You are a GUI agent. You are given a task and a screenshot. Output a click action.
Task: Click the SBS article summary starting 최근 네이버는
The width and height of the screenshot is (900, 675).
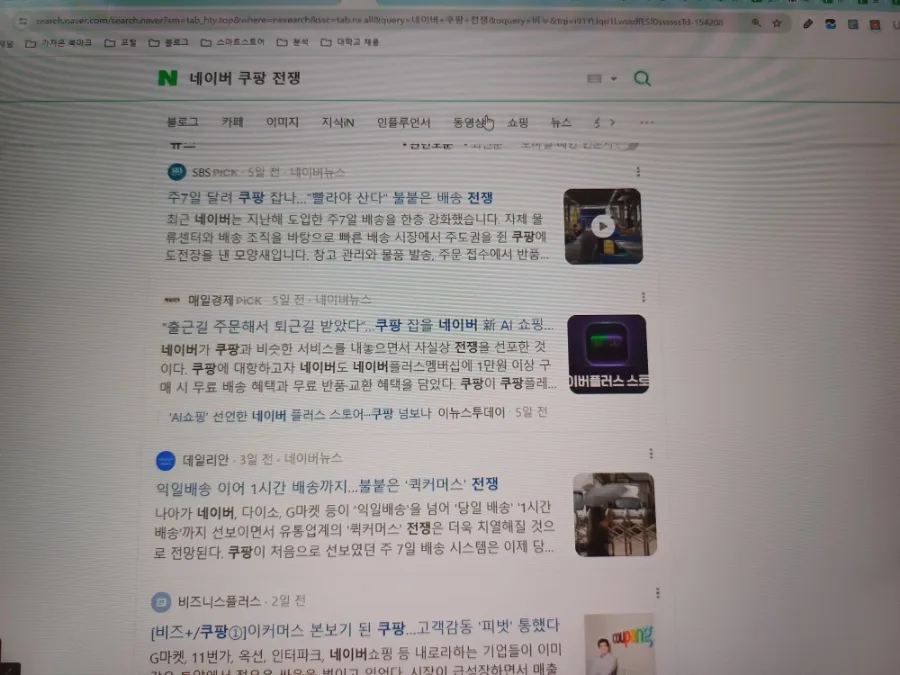tap(357, 236)
